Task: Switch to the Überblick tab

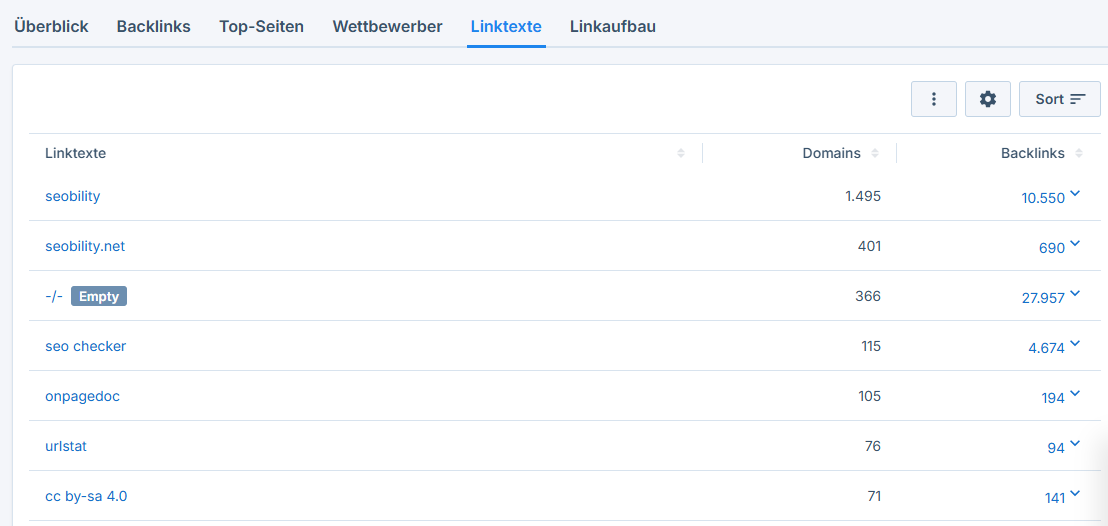Action: pyautogui.click(x=51, y=27)
